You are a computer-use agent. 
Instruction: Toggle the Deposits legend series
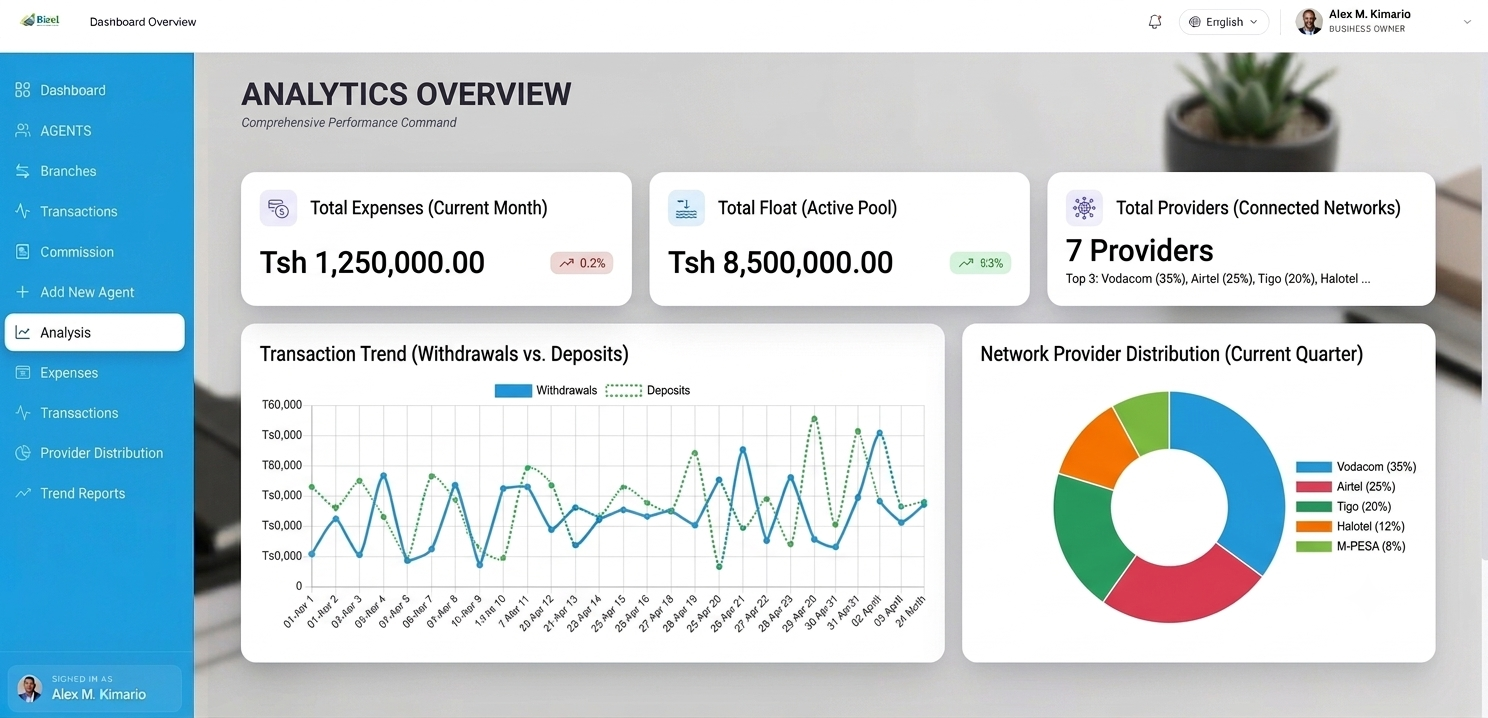coord(648,390)
